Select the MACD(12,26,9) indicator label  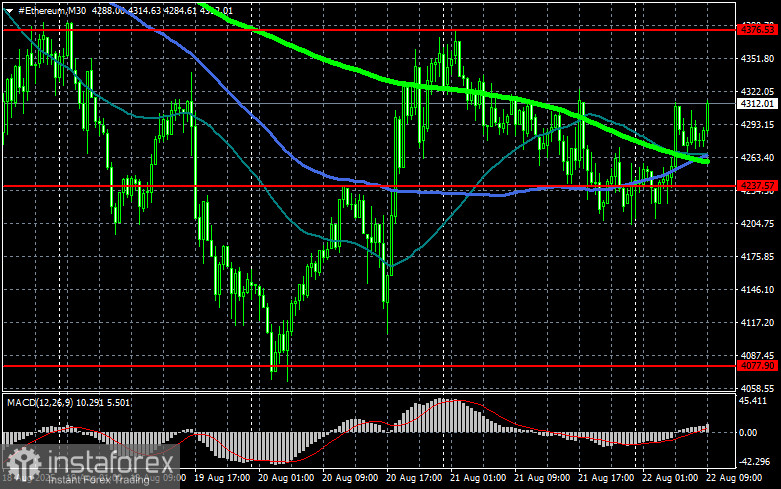click(41, 402)
